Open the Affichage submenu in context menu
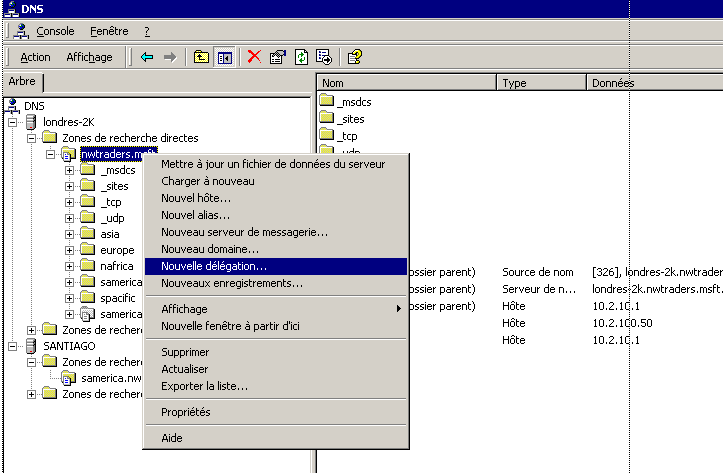Screen dimensions: 723x473 [x=185, y=309]
